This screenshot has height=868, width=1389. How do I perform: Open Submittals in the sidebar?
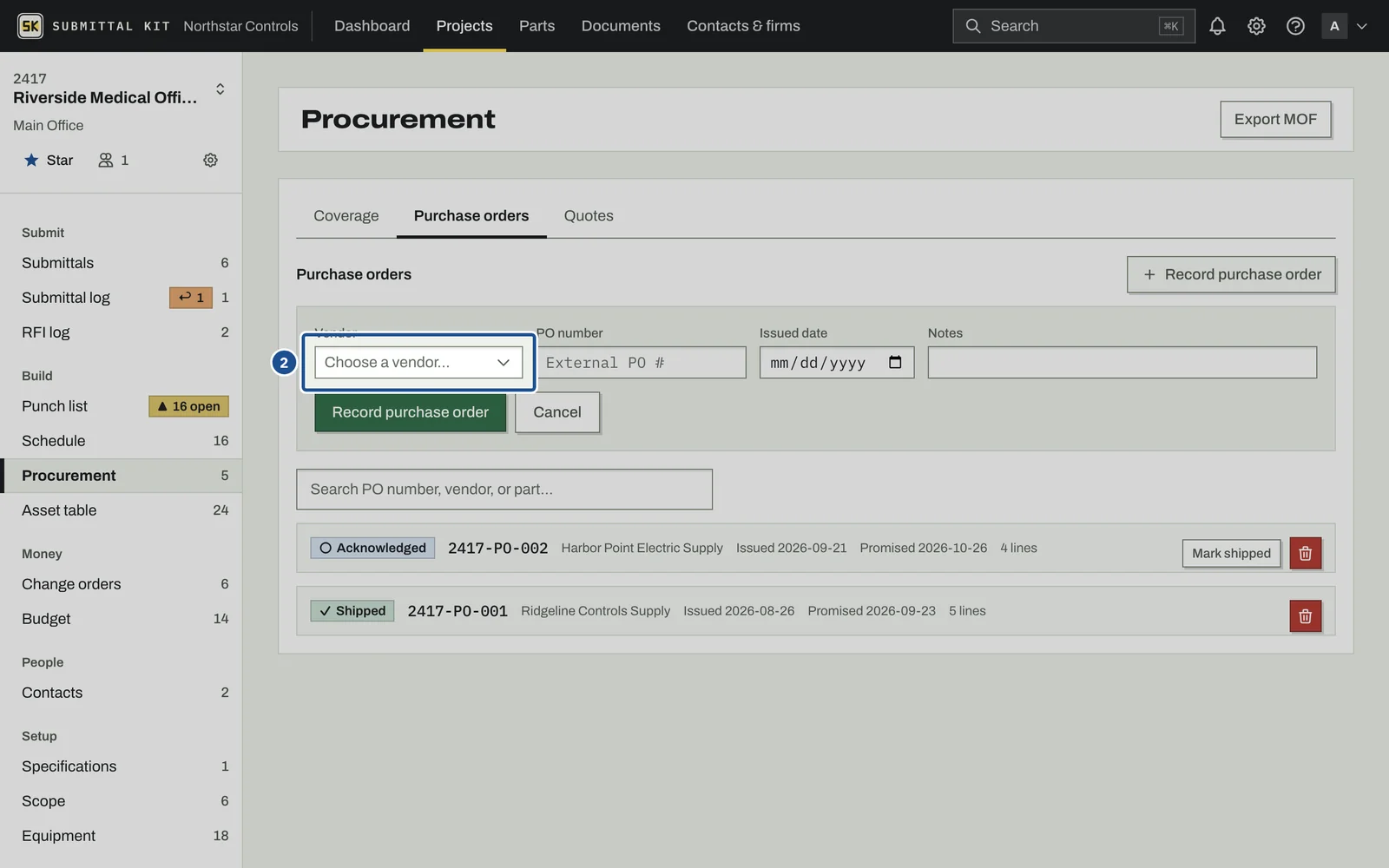pos(122,263)
